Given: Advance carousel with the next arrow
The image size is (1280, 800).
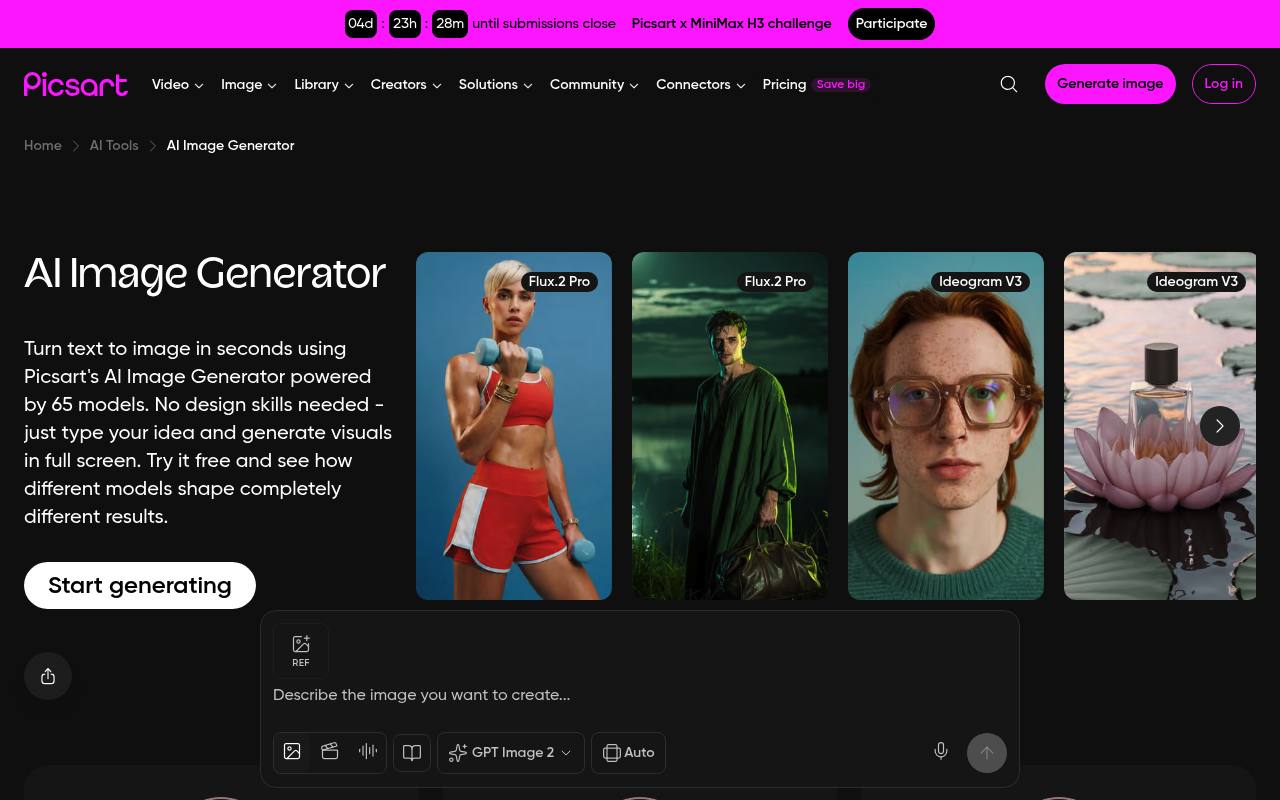Looking at the screenshot, I should 1220,426.
